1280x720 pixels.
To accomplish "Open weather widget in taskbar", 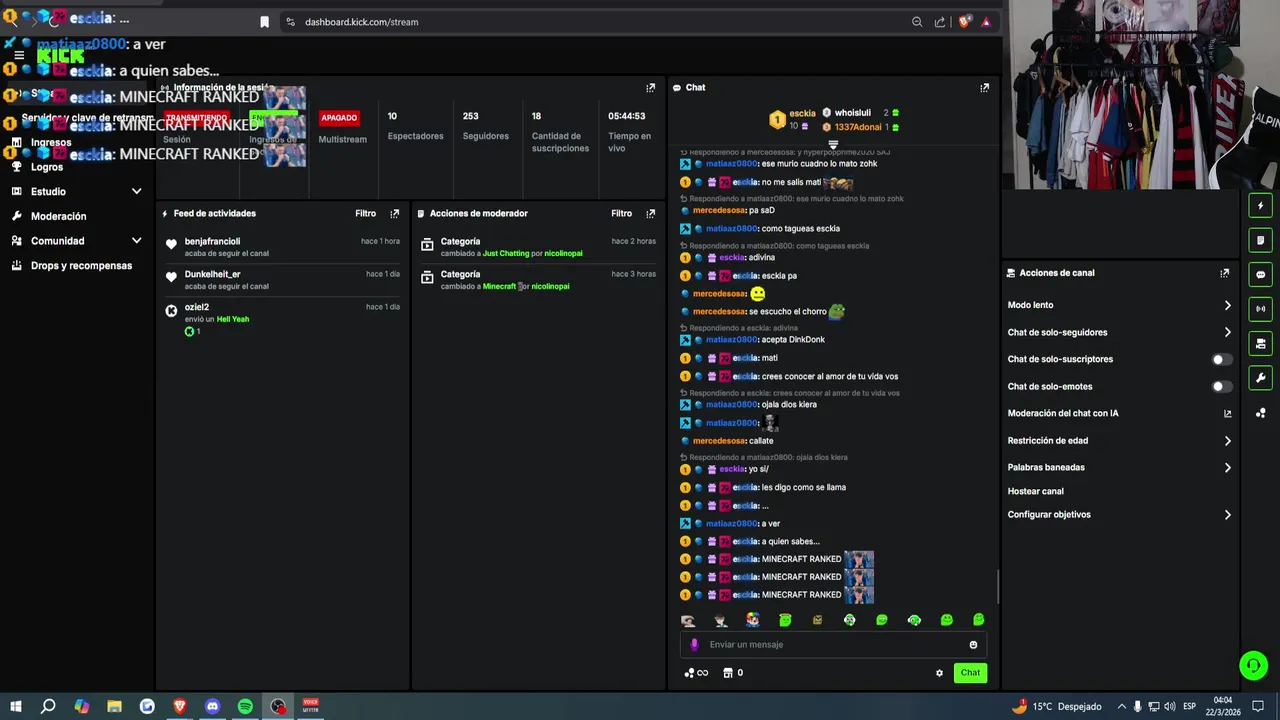I will 1057,706.
